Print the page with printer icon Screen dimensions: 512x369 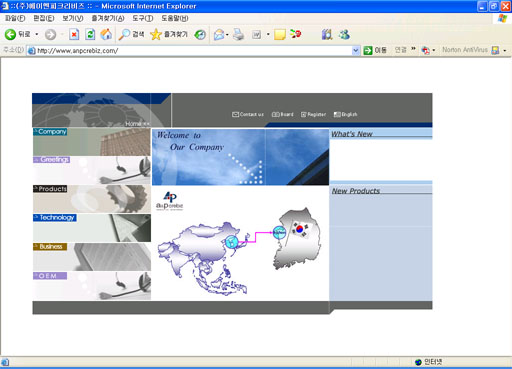tap(238, 34)
